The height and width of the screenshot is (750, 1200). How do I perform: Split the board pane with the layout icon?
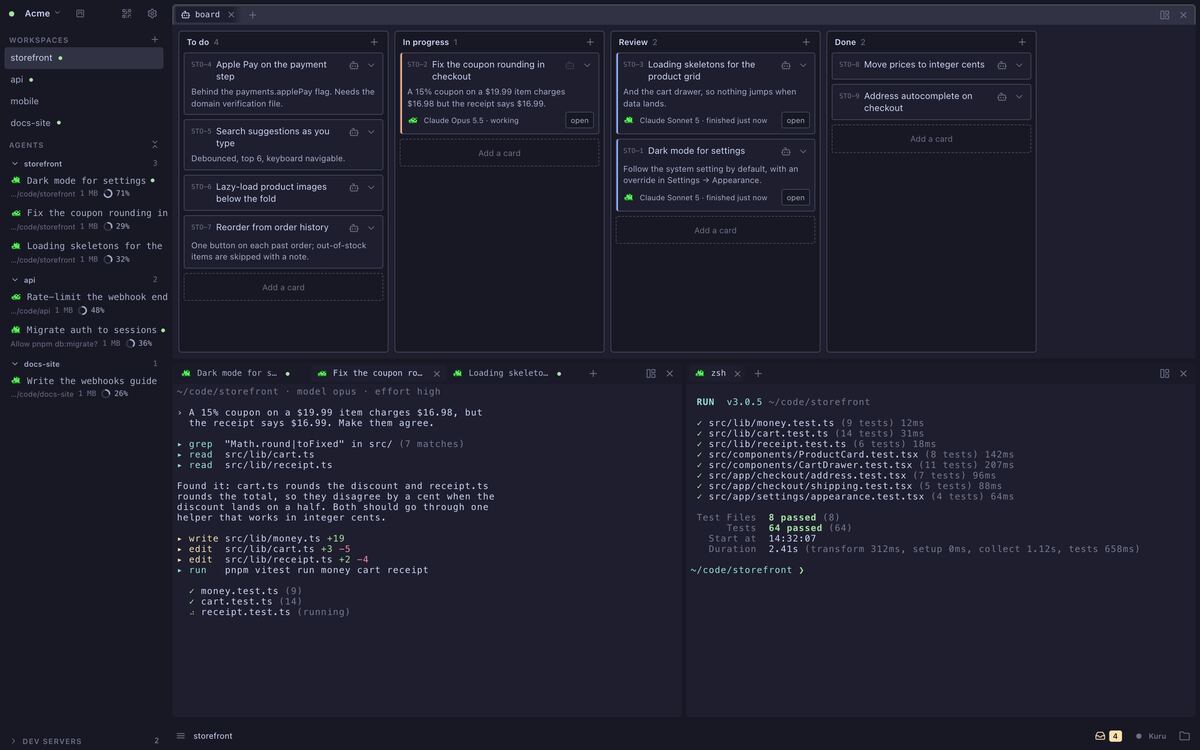[1165, 15]
